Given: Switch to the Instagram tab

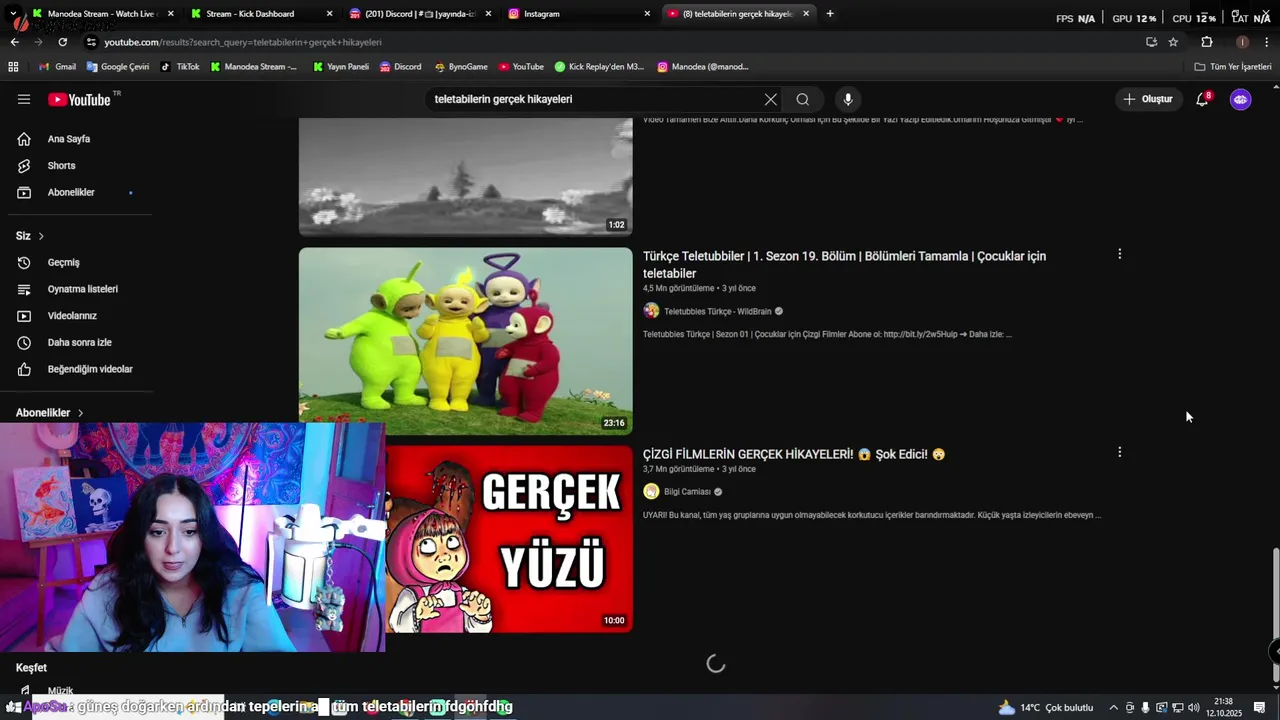Looking at the screenshot, I should 580,14.
